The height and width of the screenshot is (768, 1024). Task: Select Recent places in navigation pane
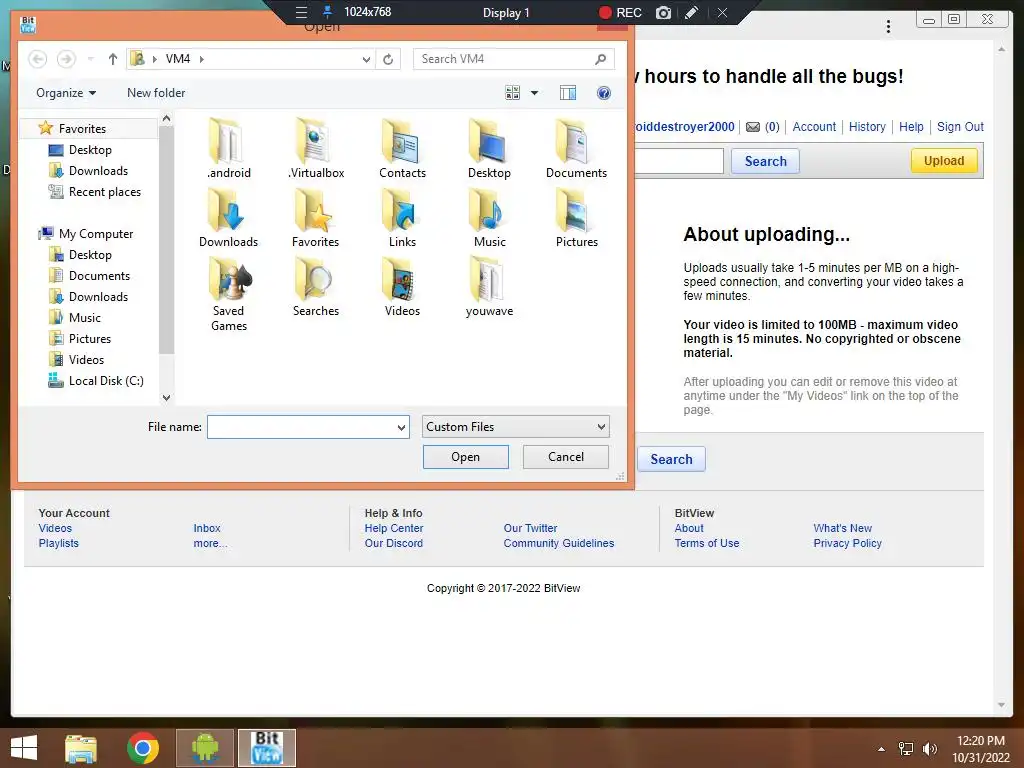click(104, 191)
